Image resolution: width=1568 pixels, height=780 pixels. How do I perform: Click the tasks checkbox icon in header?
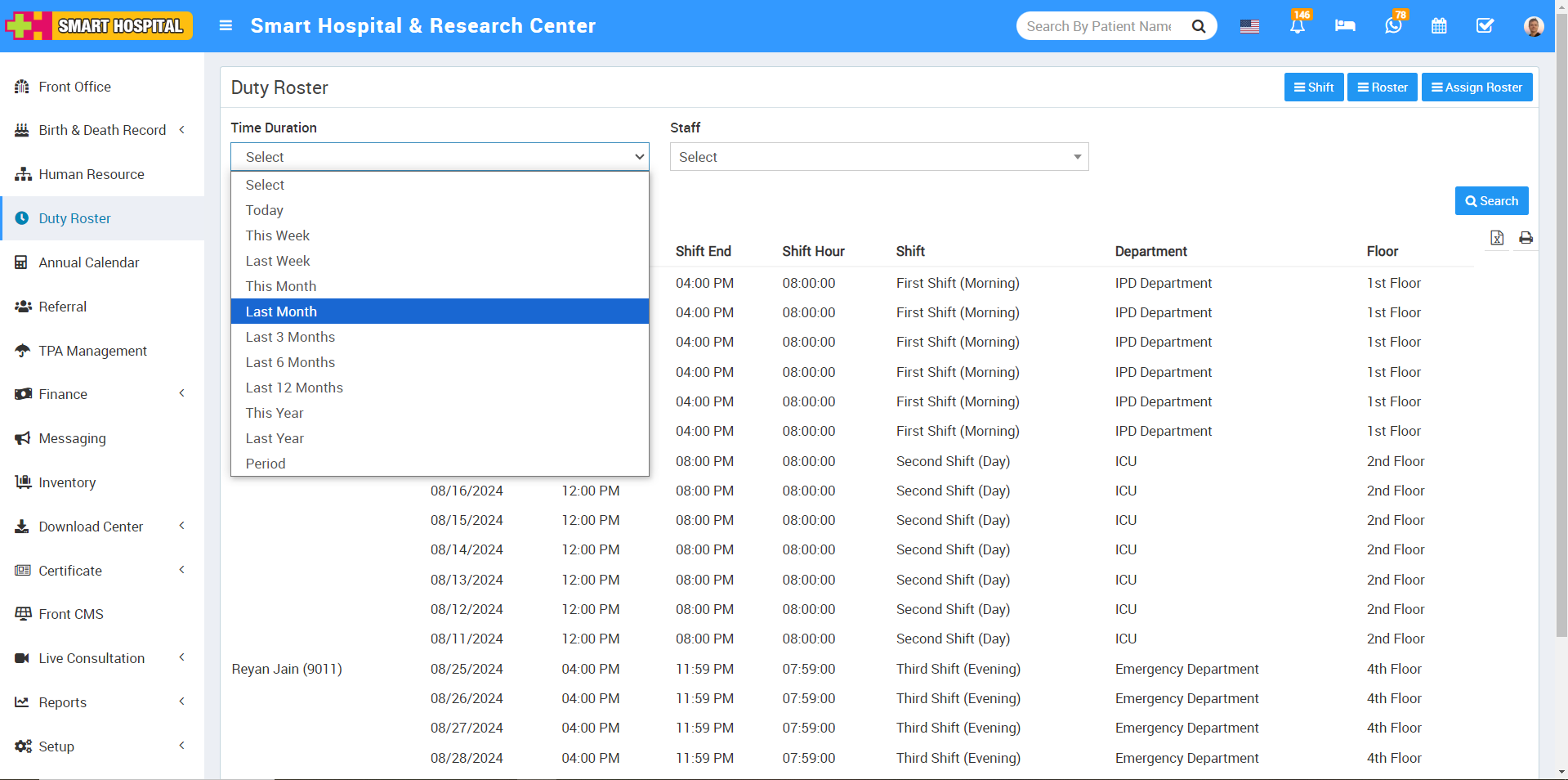[x=1485, y=26]
